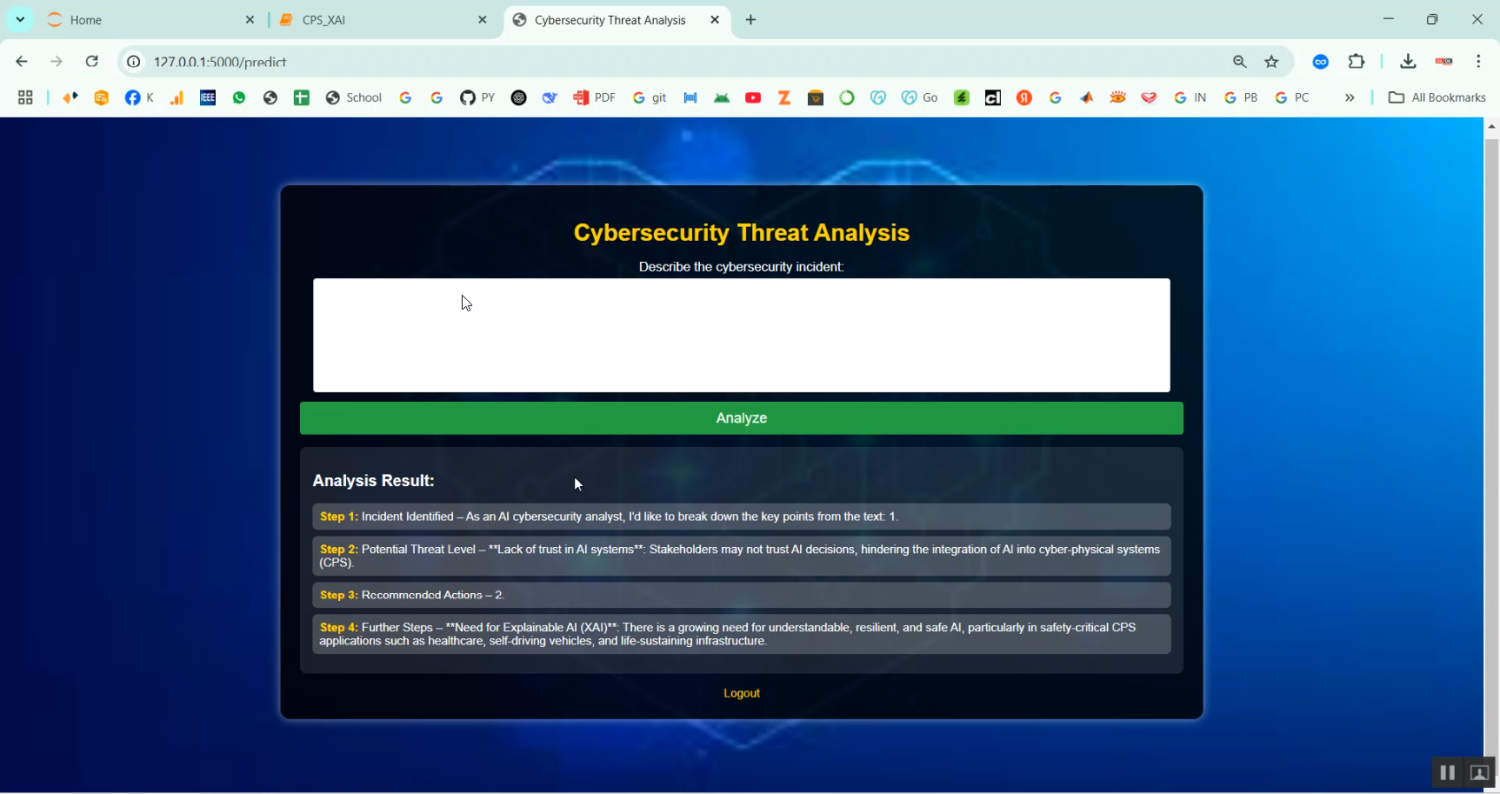
Task: Minimize the browser window
Action: coord(1388,19)
